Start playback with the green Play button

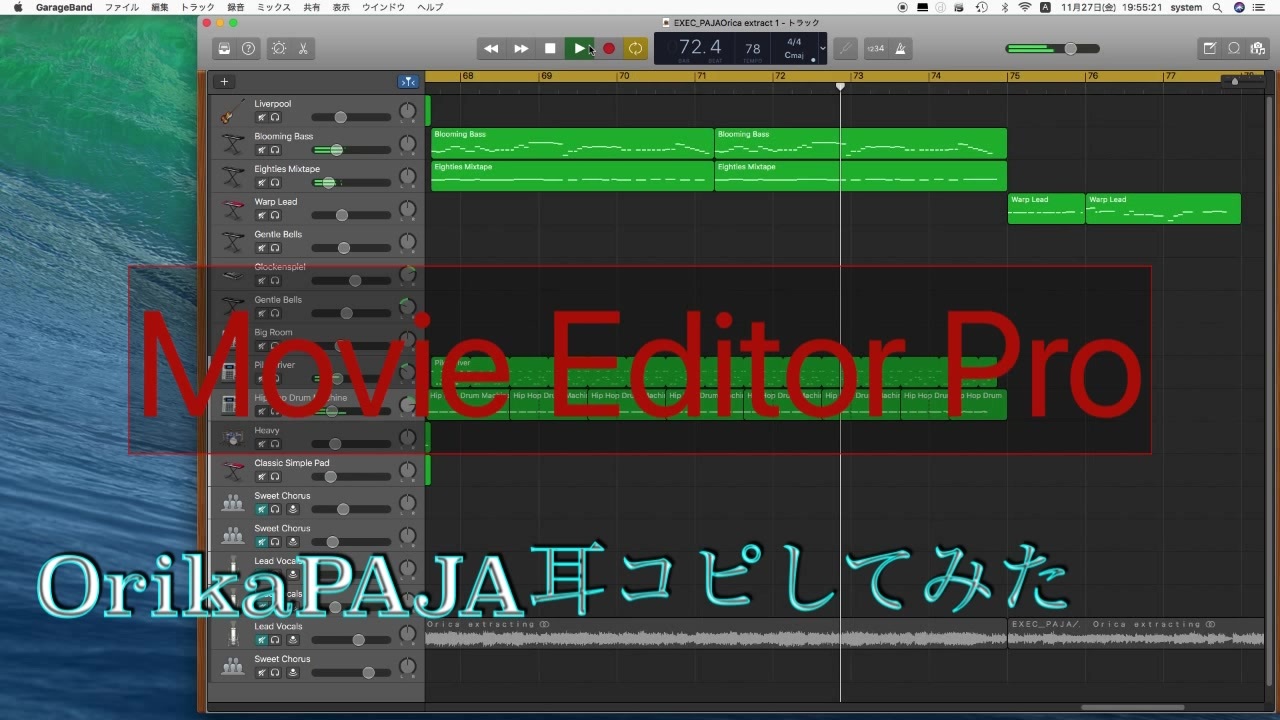pos(579,48)
